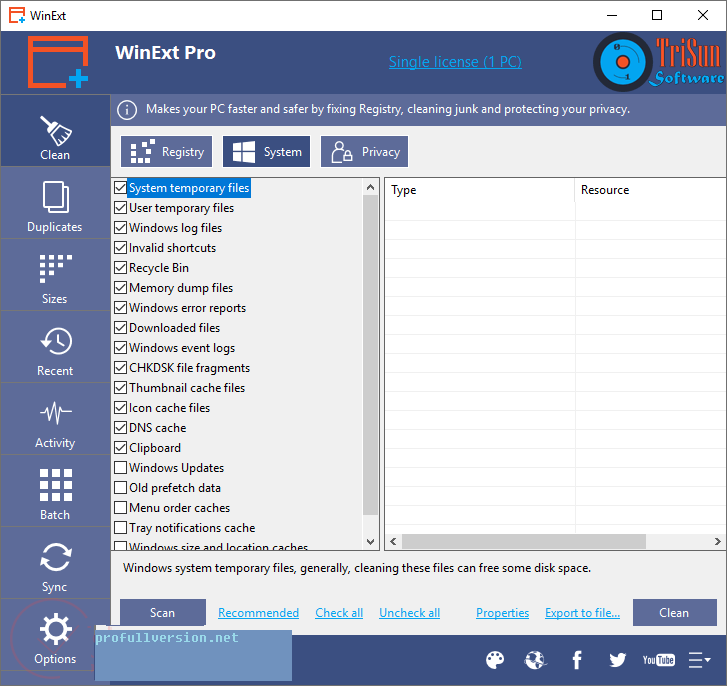Uncheck Thumbnail cache files

pyautogui.click(x=121, y=387)
